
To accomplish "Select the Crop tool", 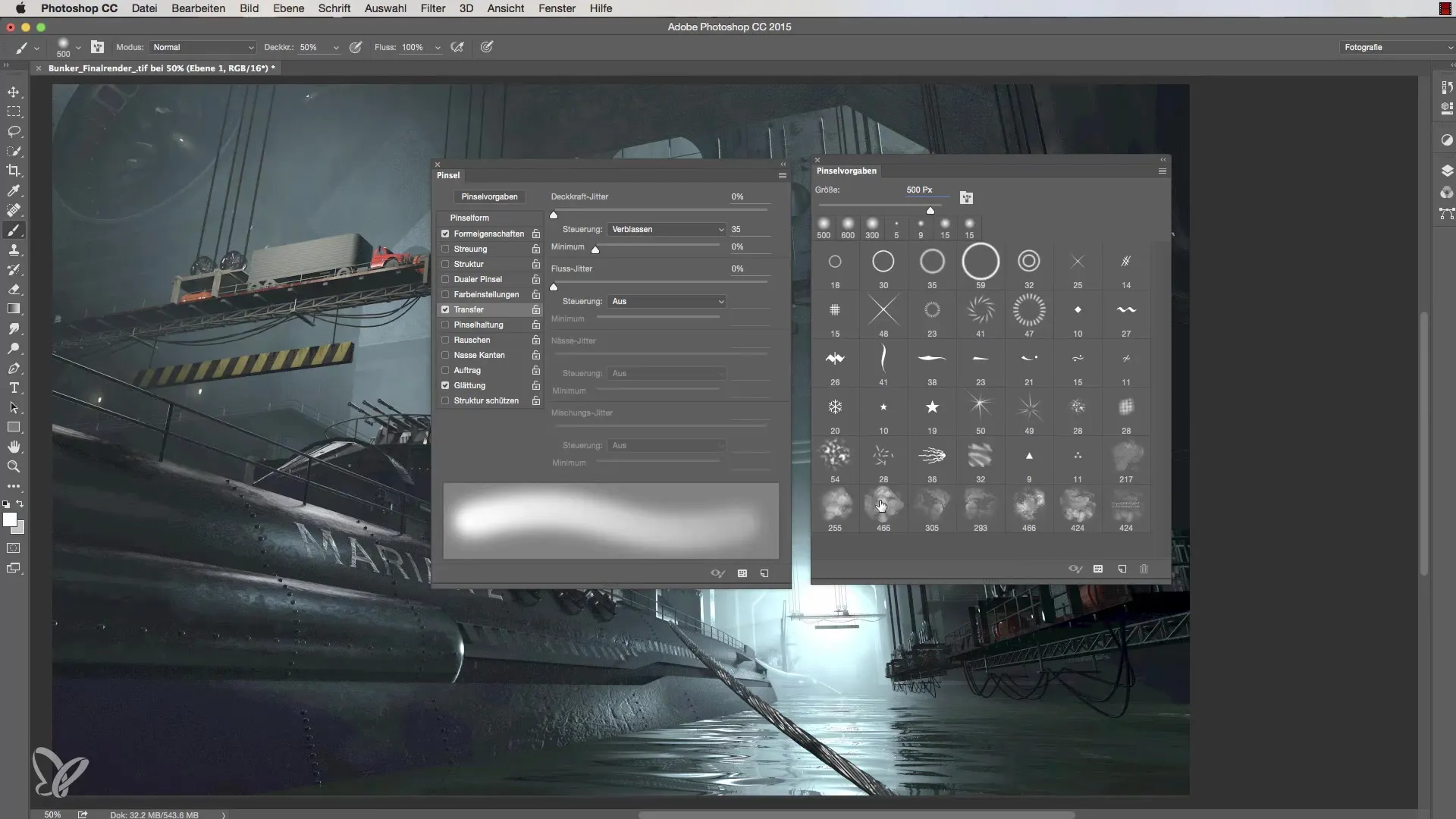I will point(14,171).
